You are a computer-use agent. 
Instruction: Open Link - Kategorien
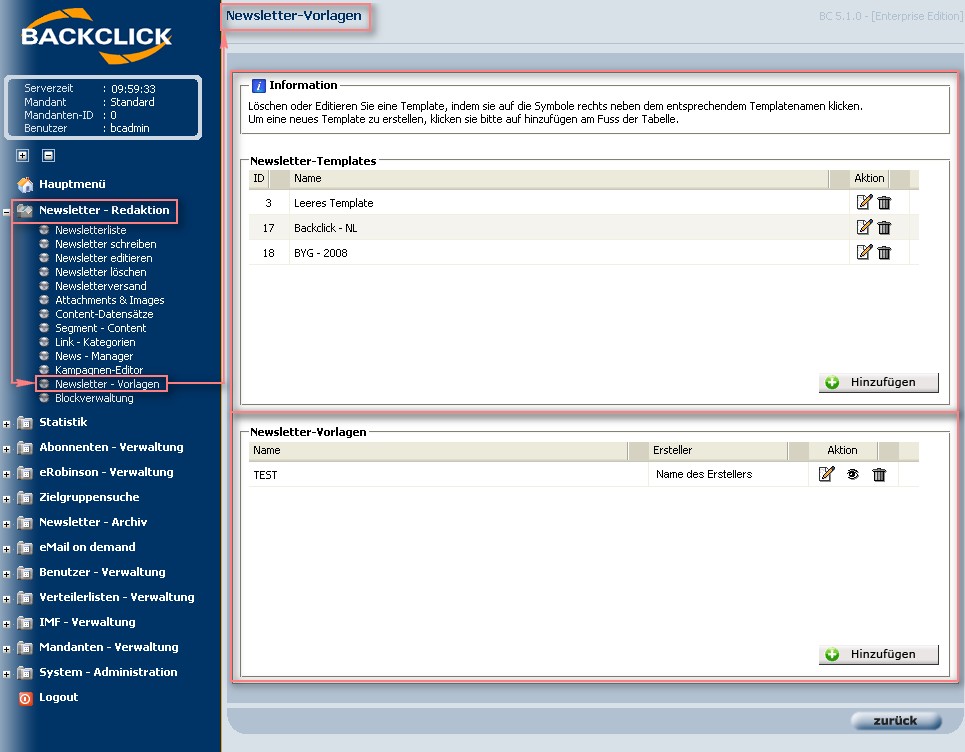[x=95, y=342]
